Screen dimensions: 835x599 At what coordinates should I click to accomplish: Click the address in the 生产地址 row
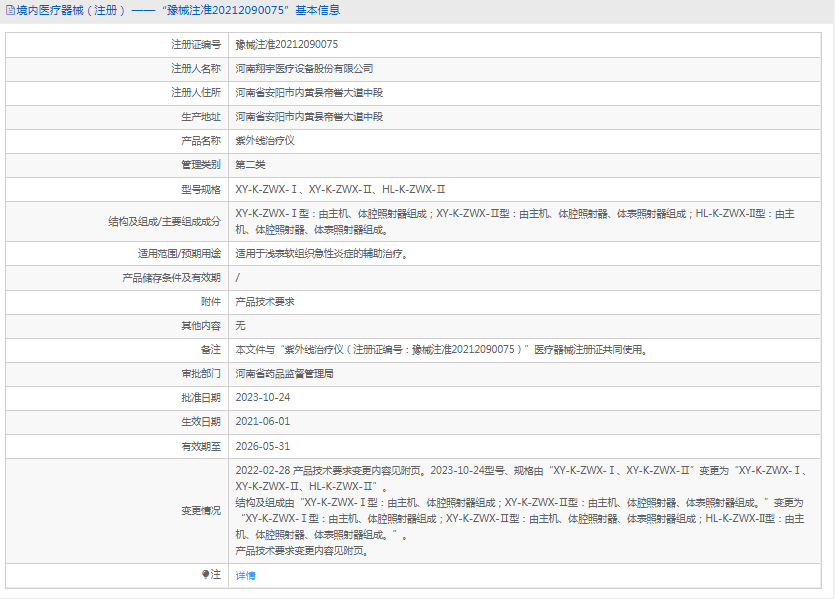[x=309, y=117]
